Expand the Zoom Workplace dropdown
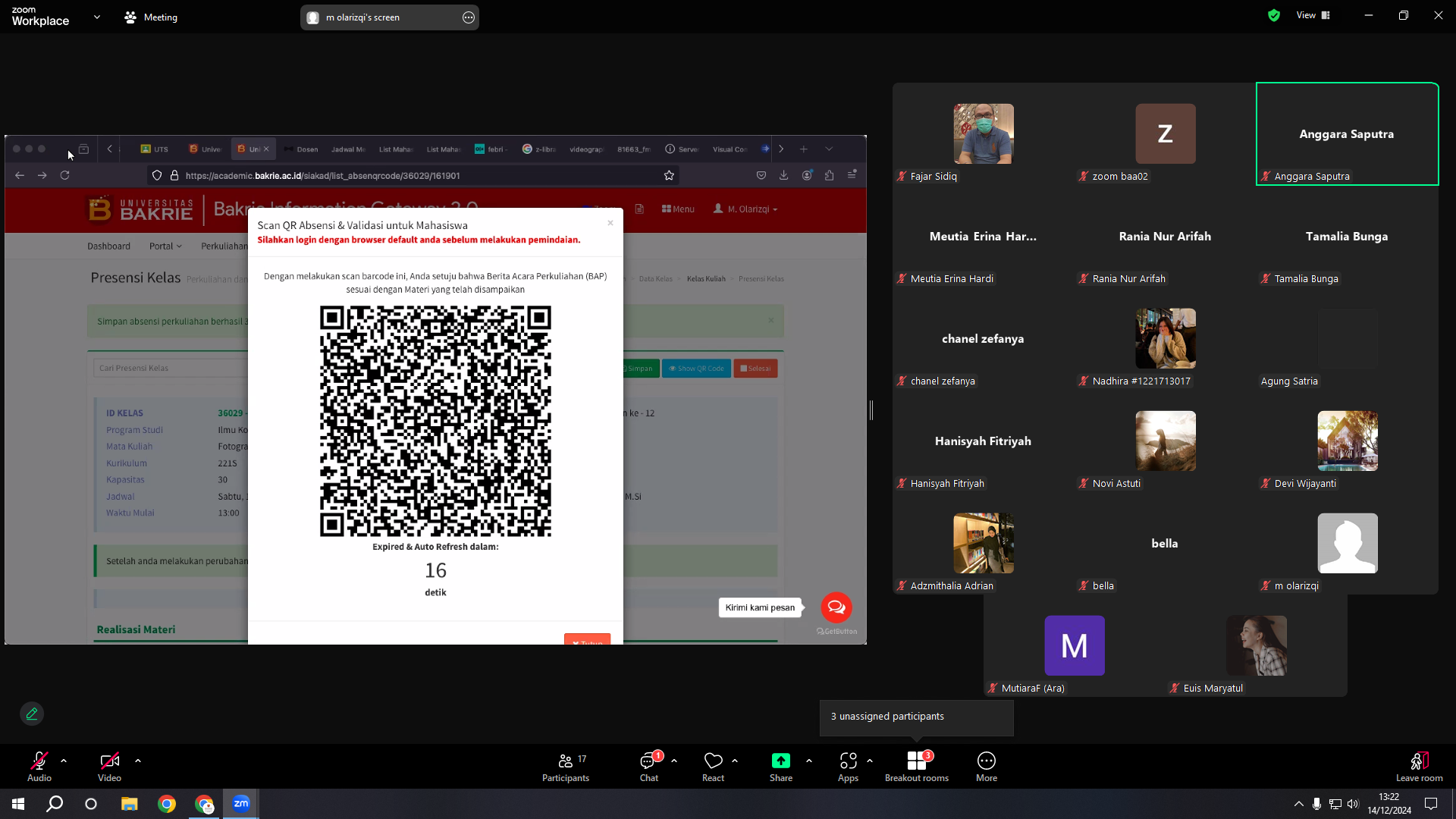1456x819 pixels. click(x=96, y=17)
